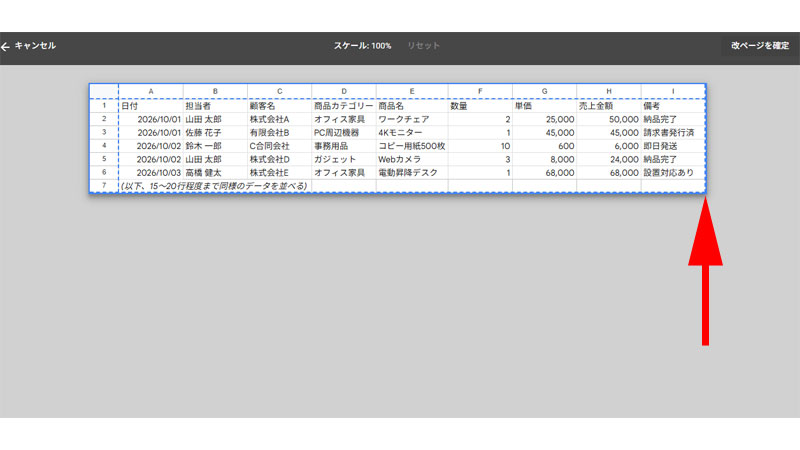Screen dimensions: 800x450
Task: Select the row 1 header number
Action: coord(104,106)
